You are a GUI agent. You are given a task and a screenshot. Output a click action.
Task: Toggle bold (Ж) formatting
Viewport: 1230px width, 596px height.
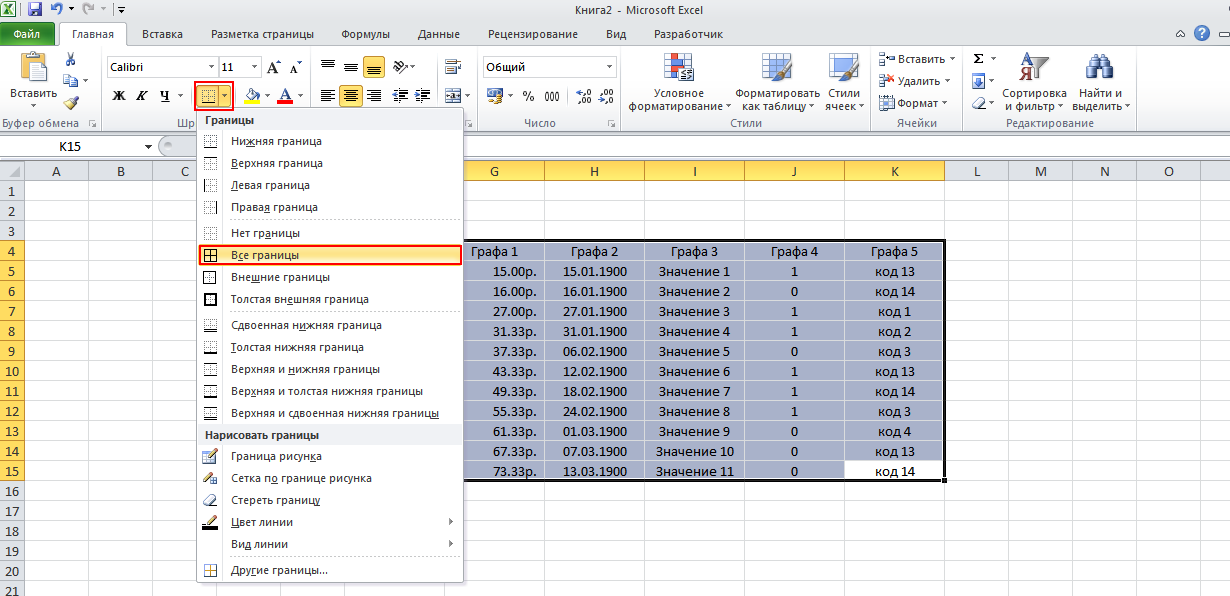pyautogui.click(x=118, y=96)
